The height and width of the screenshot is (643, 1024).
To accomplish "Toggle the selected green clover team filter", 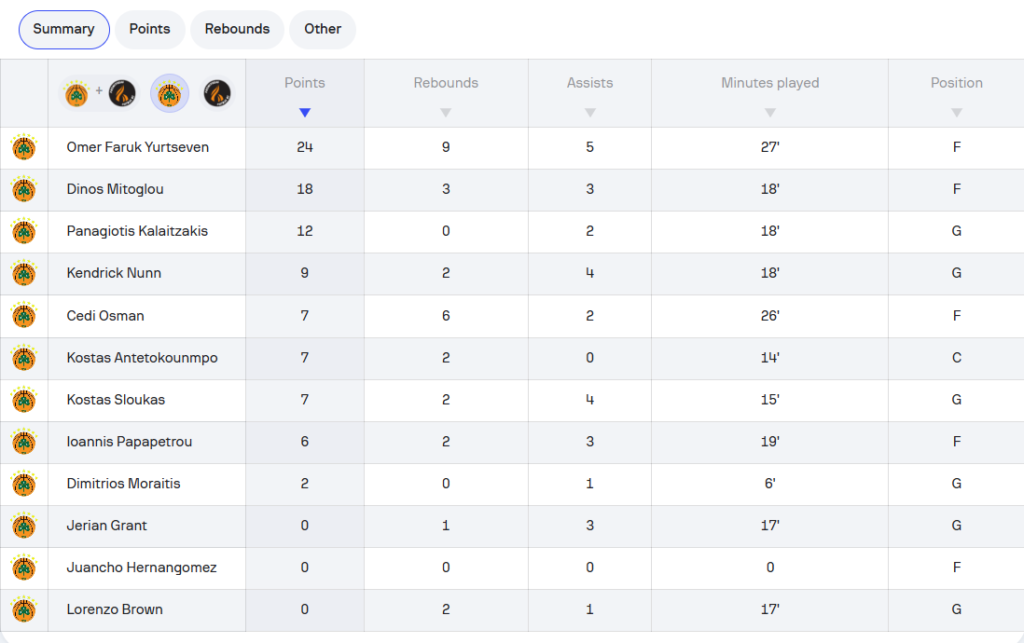I will point(169,94).
